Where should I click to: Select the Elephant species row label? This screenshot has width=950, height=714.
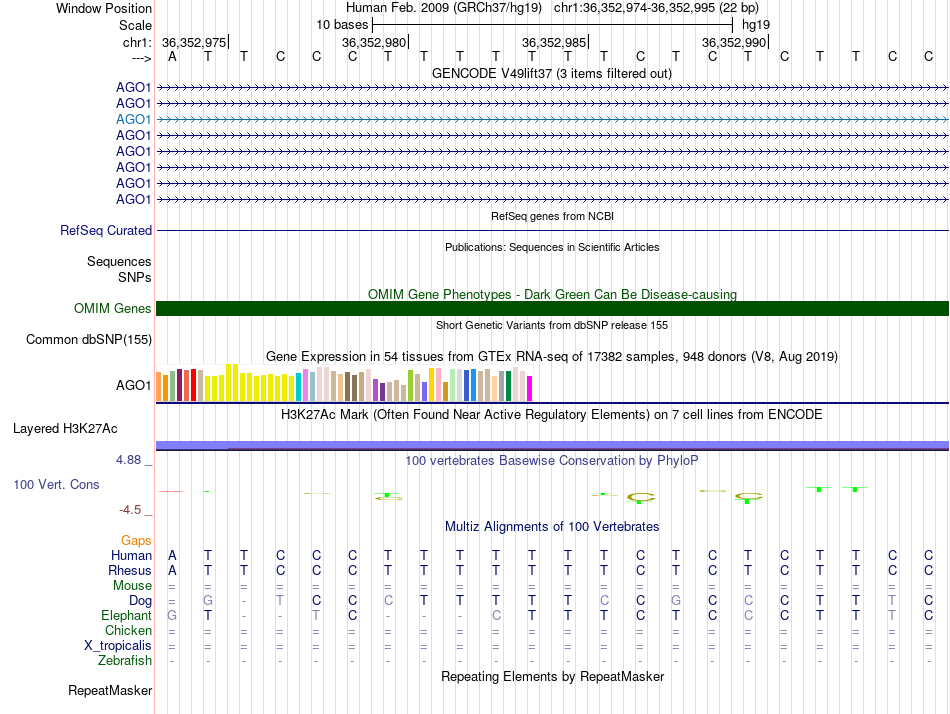126,615
